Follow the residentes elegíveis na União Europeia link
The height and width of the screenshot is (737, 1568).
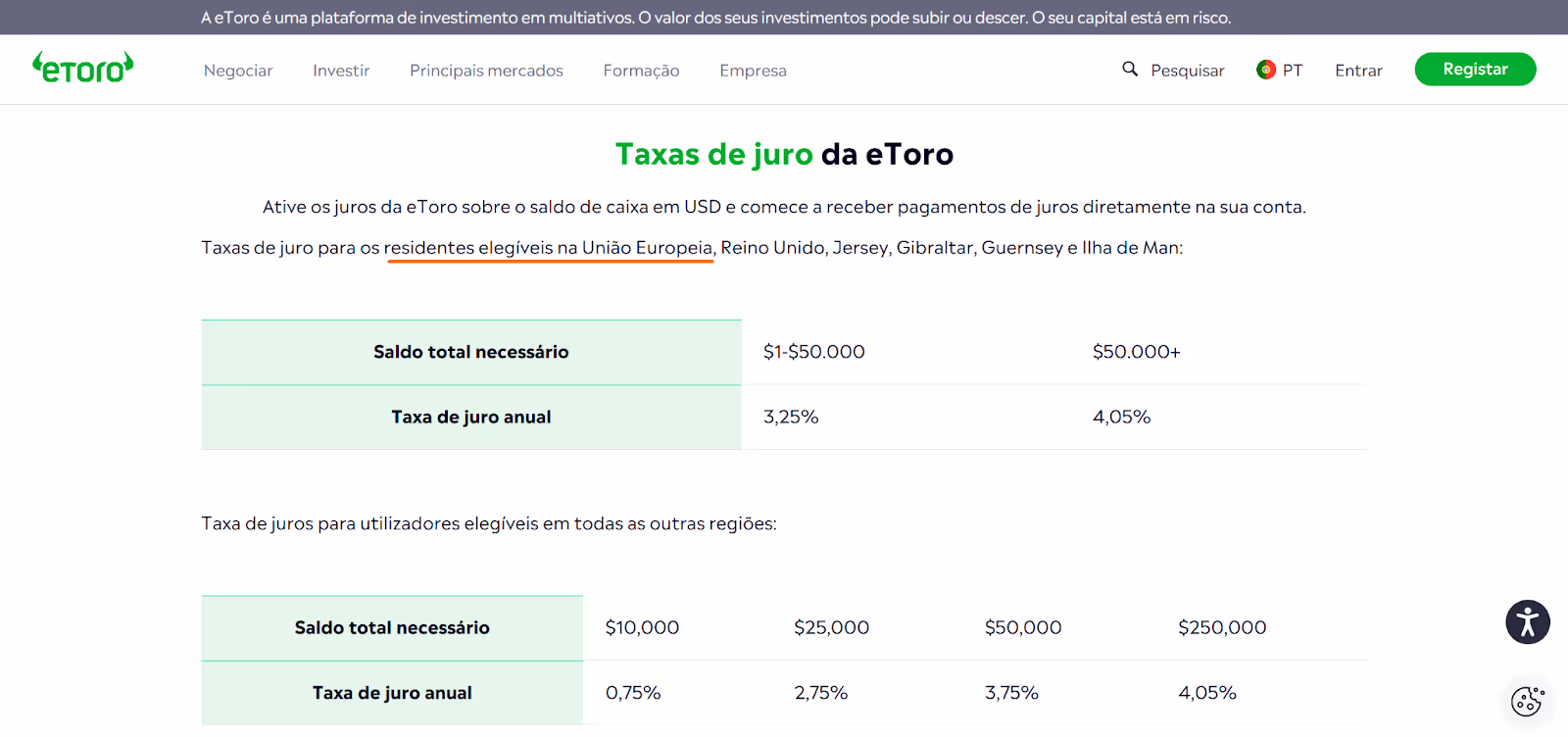tap(549, 248)
